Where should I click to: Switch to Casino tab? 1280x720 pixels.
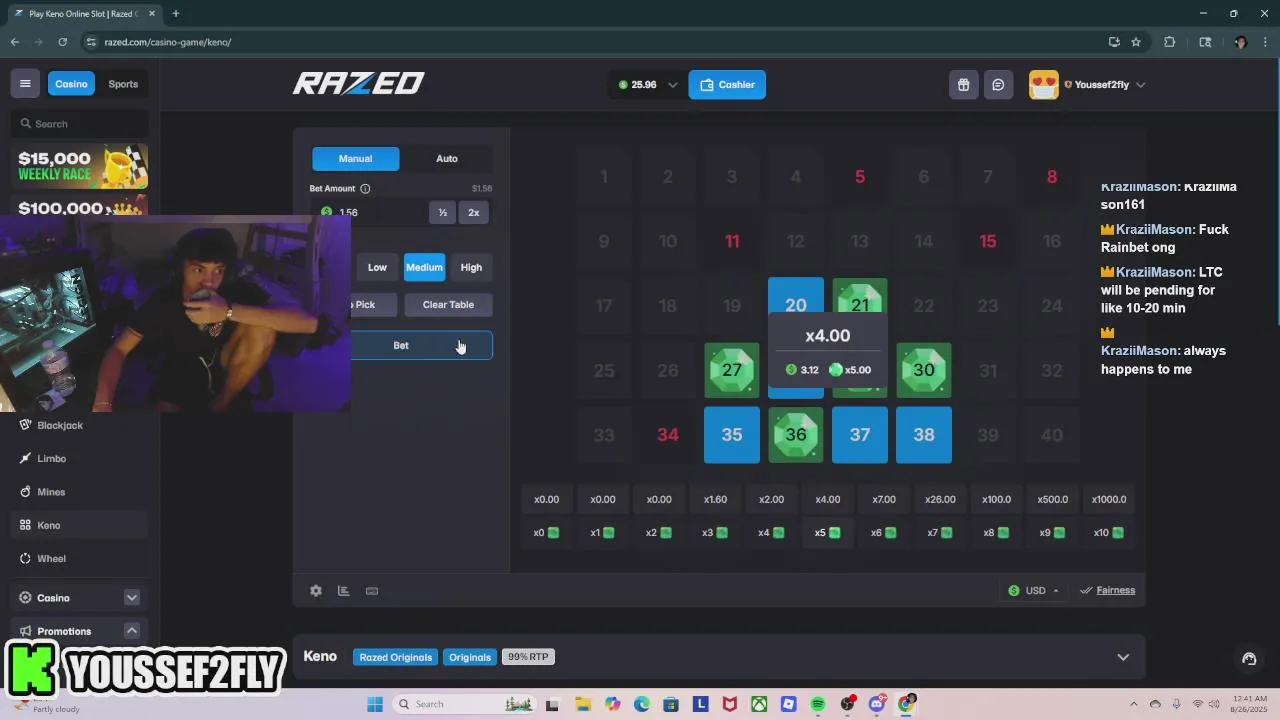click(x=71, y=84)
